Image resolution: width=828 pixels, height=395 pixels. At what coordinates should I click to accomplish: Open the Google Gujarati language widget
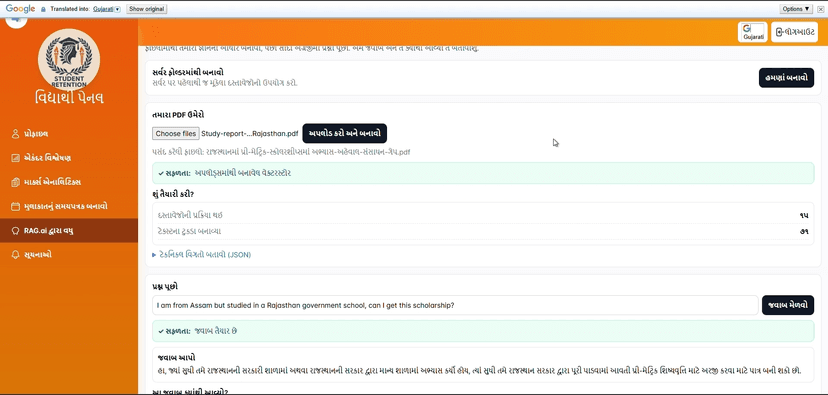tap(752, 32)
